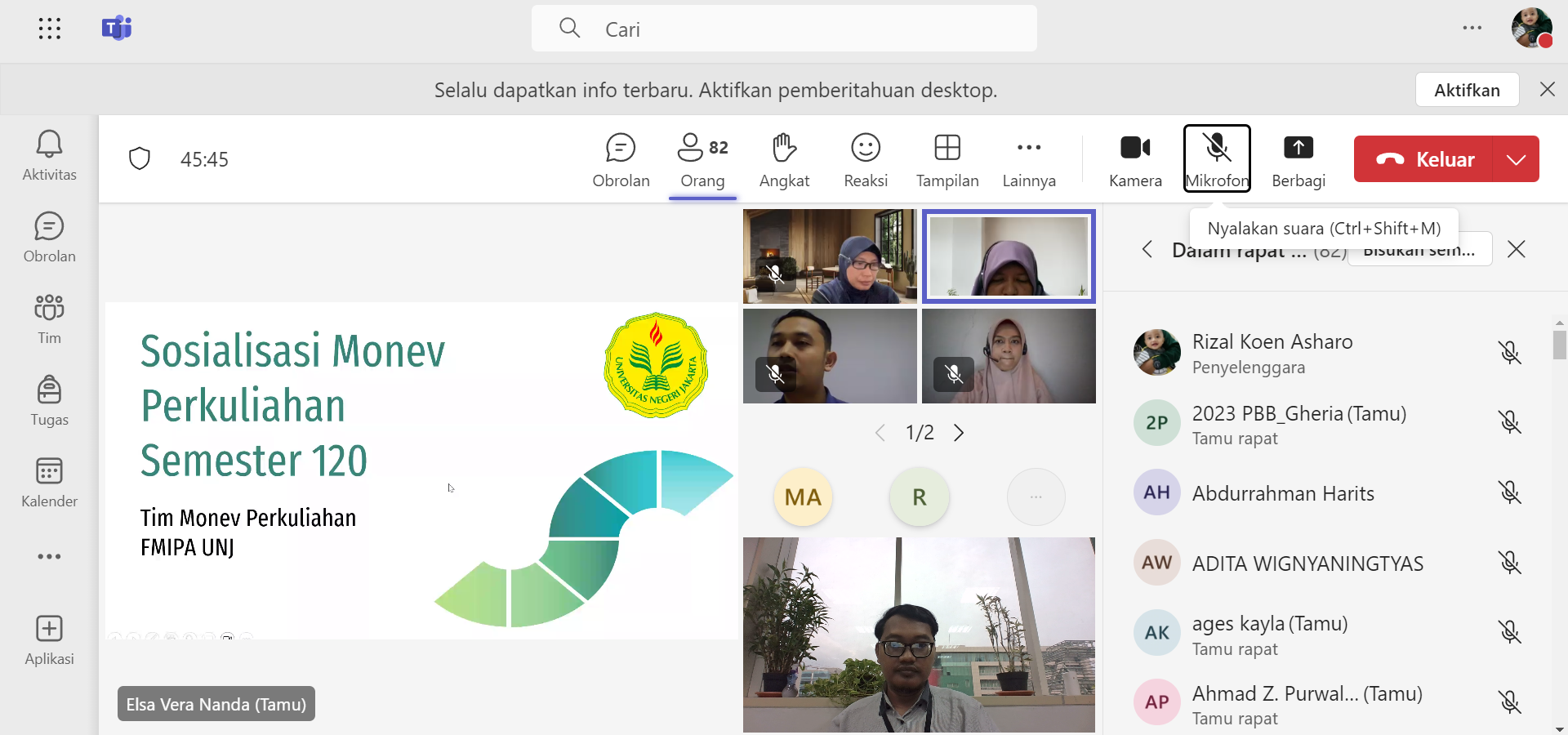Open Aplikasi in the sidebar
Image resolution: width=1568 pixels, height=735 pixels.
point(49,640)
